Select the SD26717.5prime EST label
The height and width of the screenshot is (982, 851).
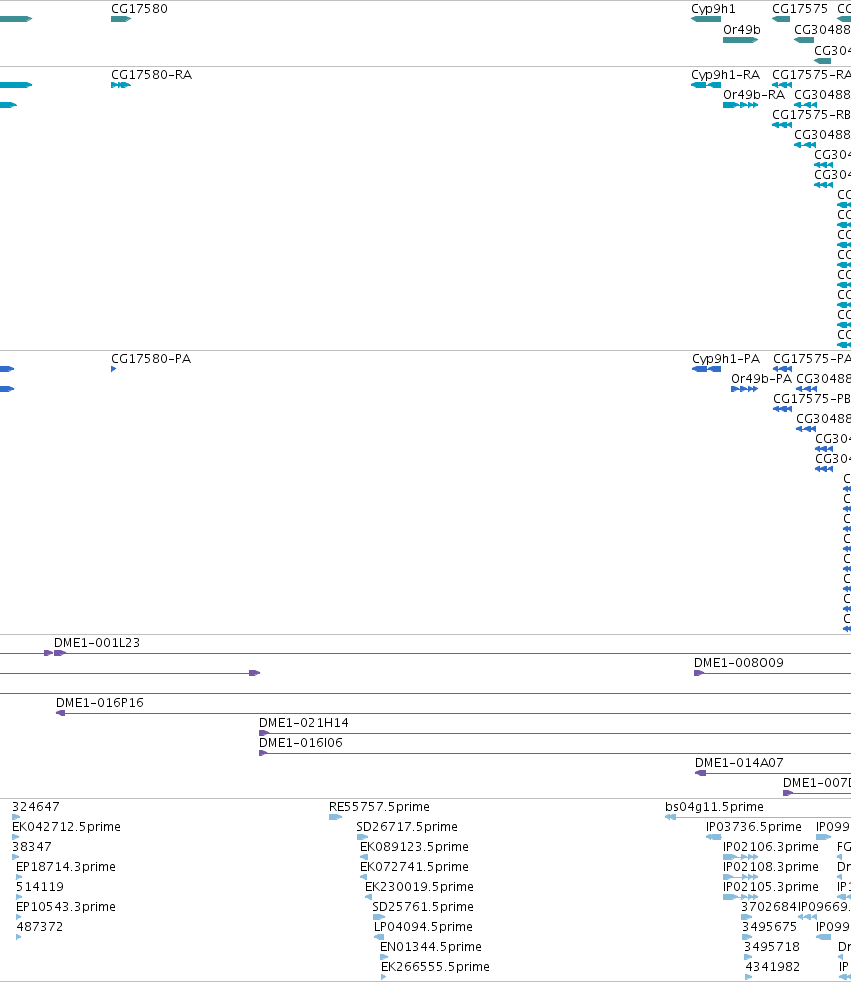click(x=407, y=827)
